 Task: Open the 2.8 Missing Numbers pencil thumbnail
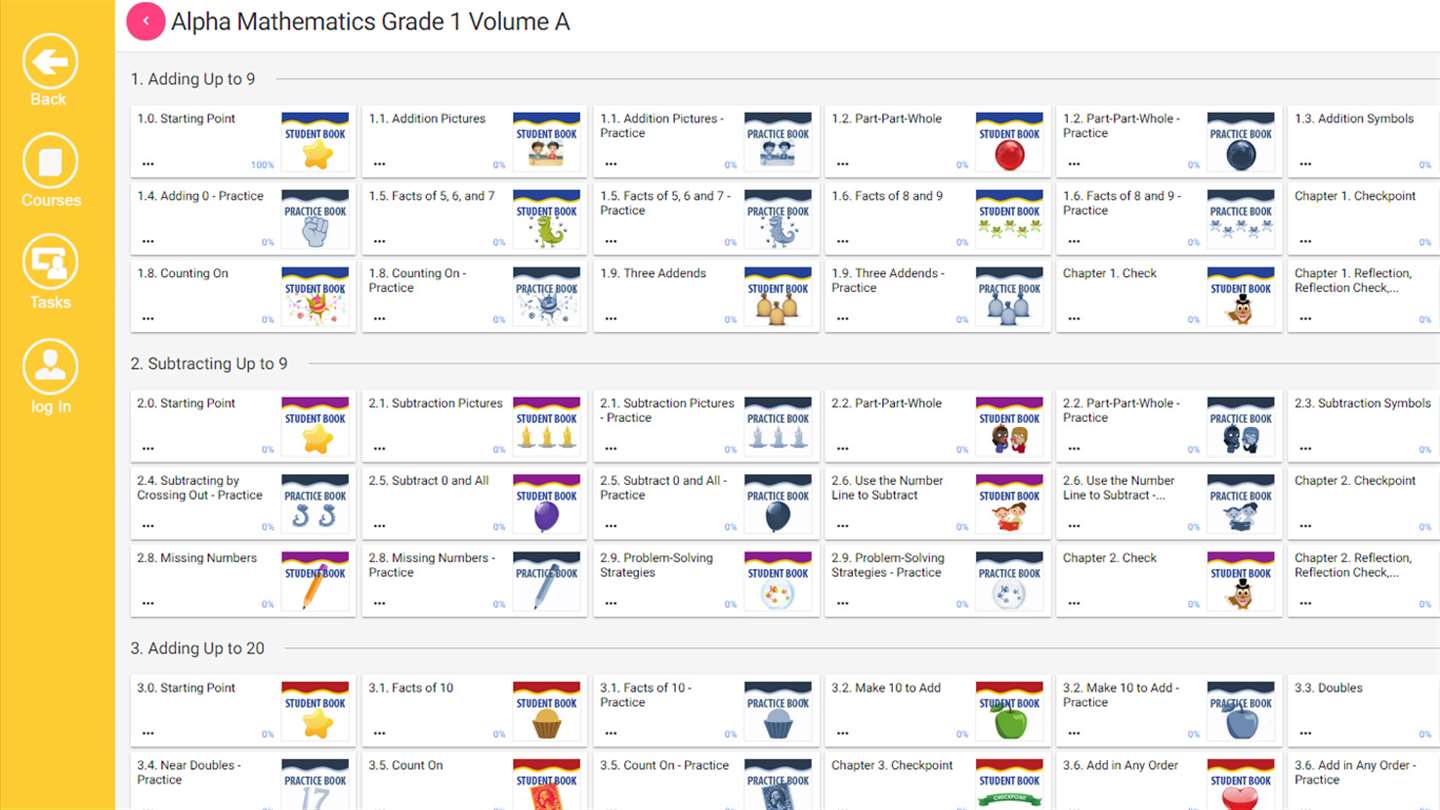(315, 581)
